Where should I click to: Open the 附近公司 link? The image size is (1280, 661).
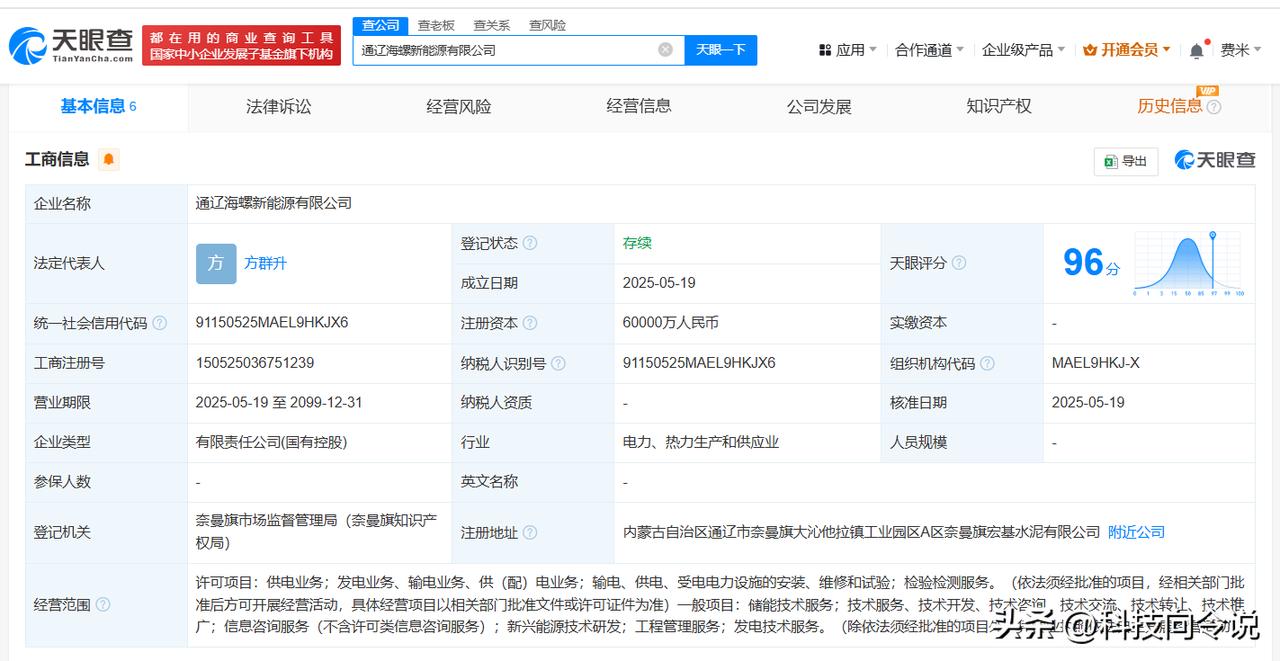[1136, 532]
